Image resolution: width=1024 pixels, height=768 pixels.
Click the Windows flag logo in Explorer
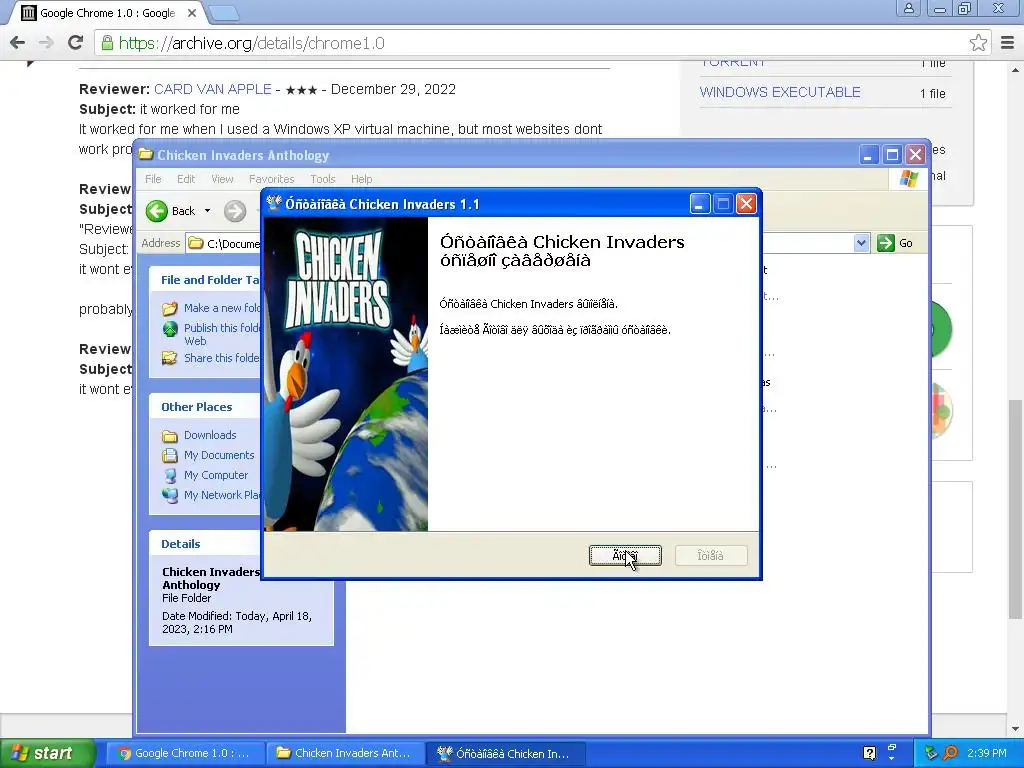pyautogui.click(x=908, y=178)
